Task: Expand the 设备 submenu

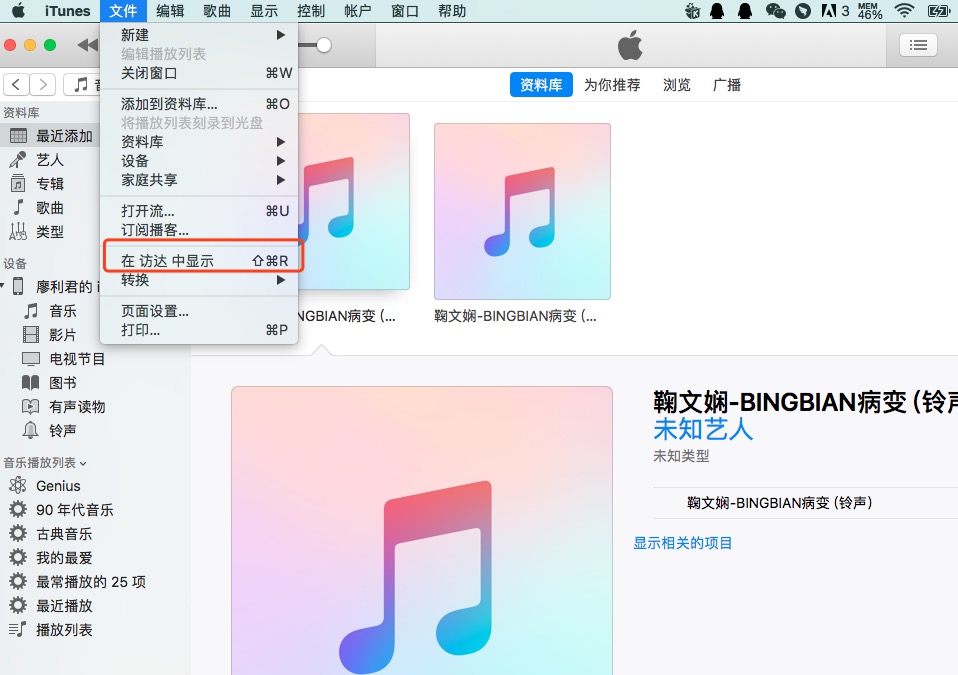Action: coord(199,161)
